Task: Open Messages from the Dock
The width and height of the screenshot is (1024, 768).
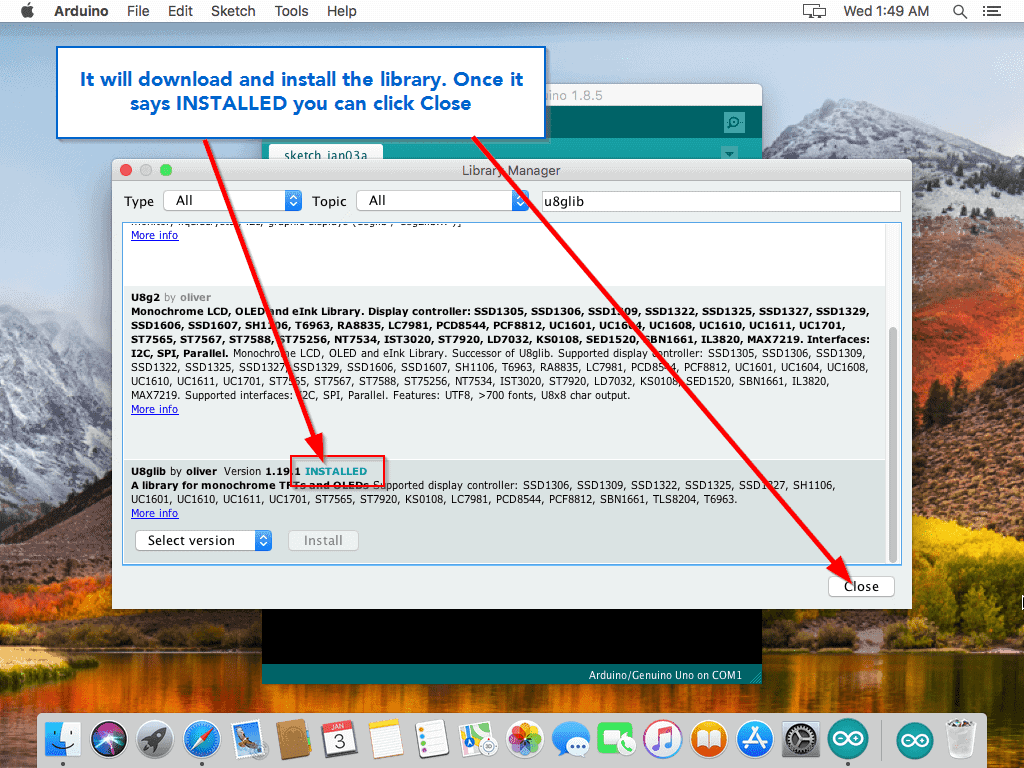Action: [x=570, y=739]
